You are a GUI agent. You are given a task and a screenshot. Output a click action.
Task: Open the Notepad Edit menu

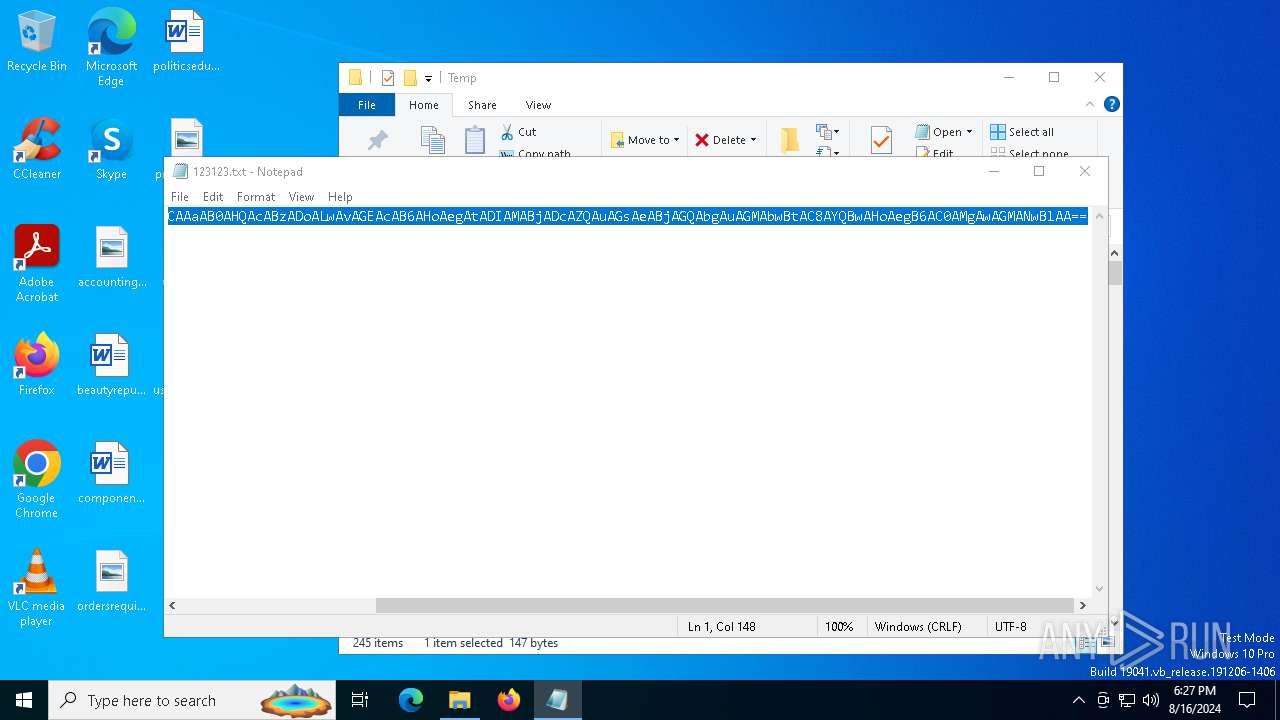(213, 197)
